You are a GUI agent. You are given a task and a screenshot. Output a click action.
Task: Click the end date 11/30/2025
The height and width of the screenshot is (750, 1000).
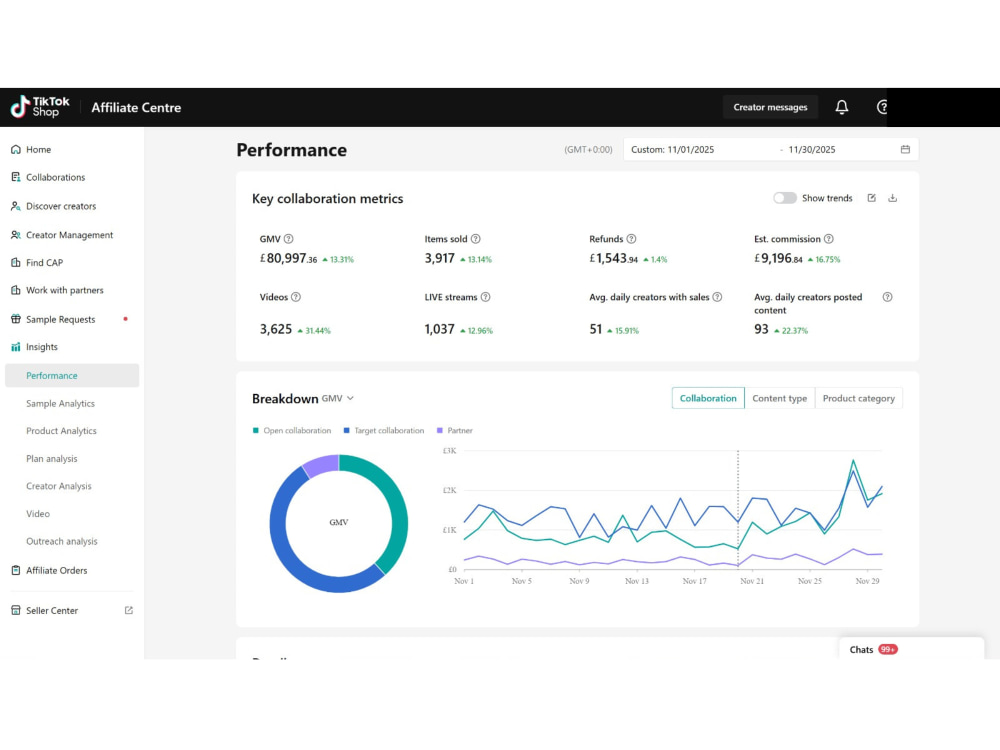click(x=812, y=149)
